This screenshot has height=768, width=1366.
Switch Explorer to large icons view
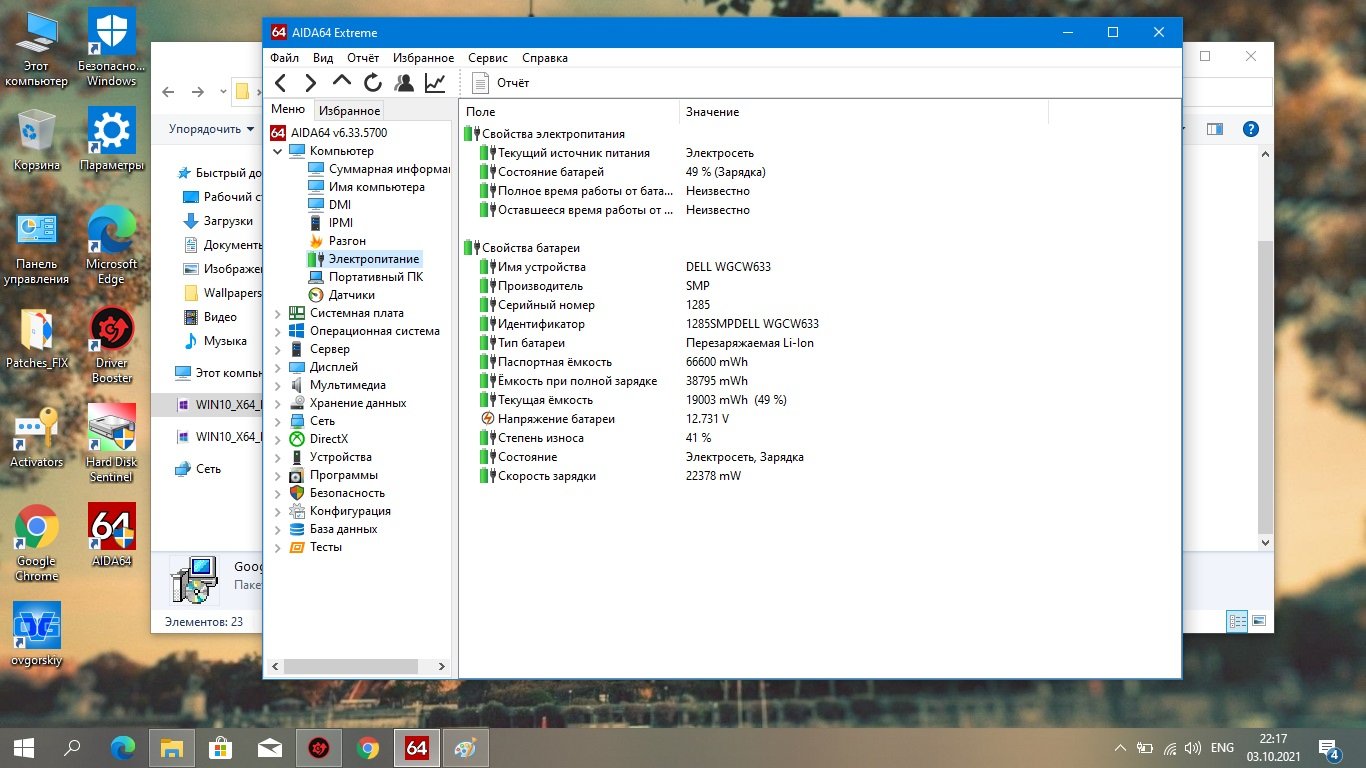[1259, 621]
